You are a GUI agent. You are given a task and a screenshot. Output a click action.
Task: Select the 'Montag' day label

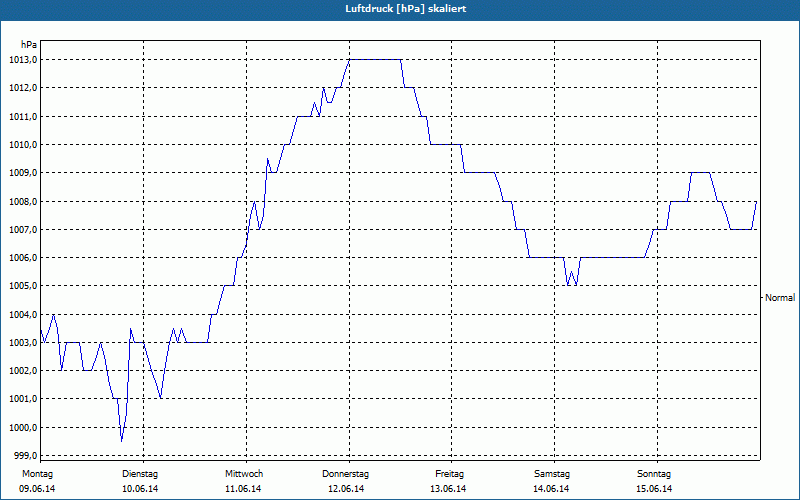(x=37, y=474)
